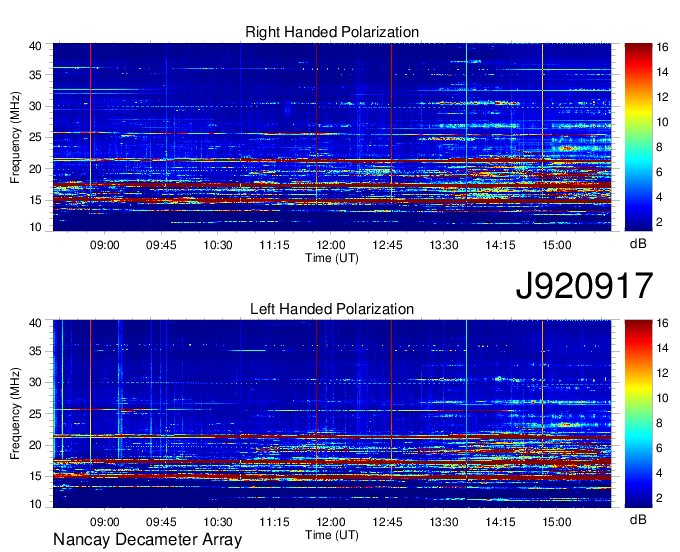Click the 12:00 time tick of Left Handed plot
The image size is (680, 552).
pyautogui.click(x=331, y=522)
